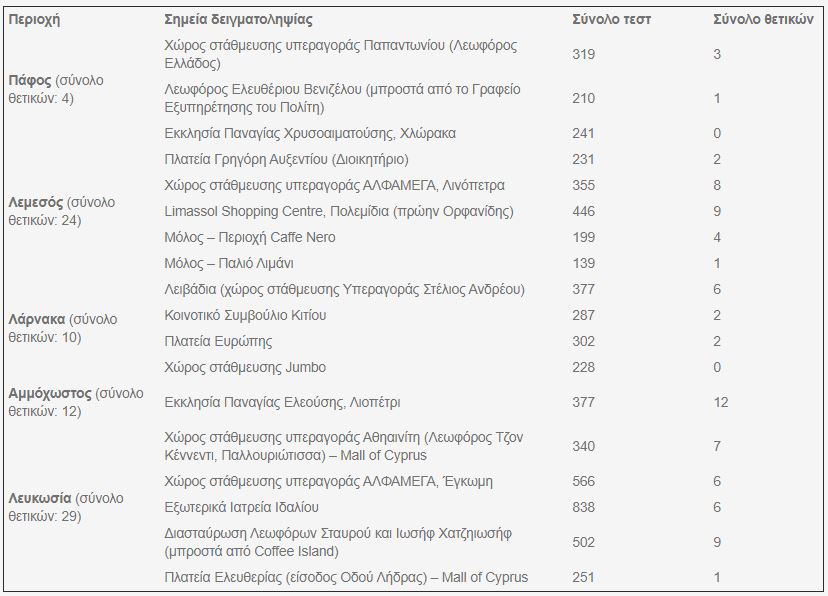828x596 pixels.
Task: Click the Μόλος – Παλιό Λιμάνι entry
Action: (229, 263)
